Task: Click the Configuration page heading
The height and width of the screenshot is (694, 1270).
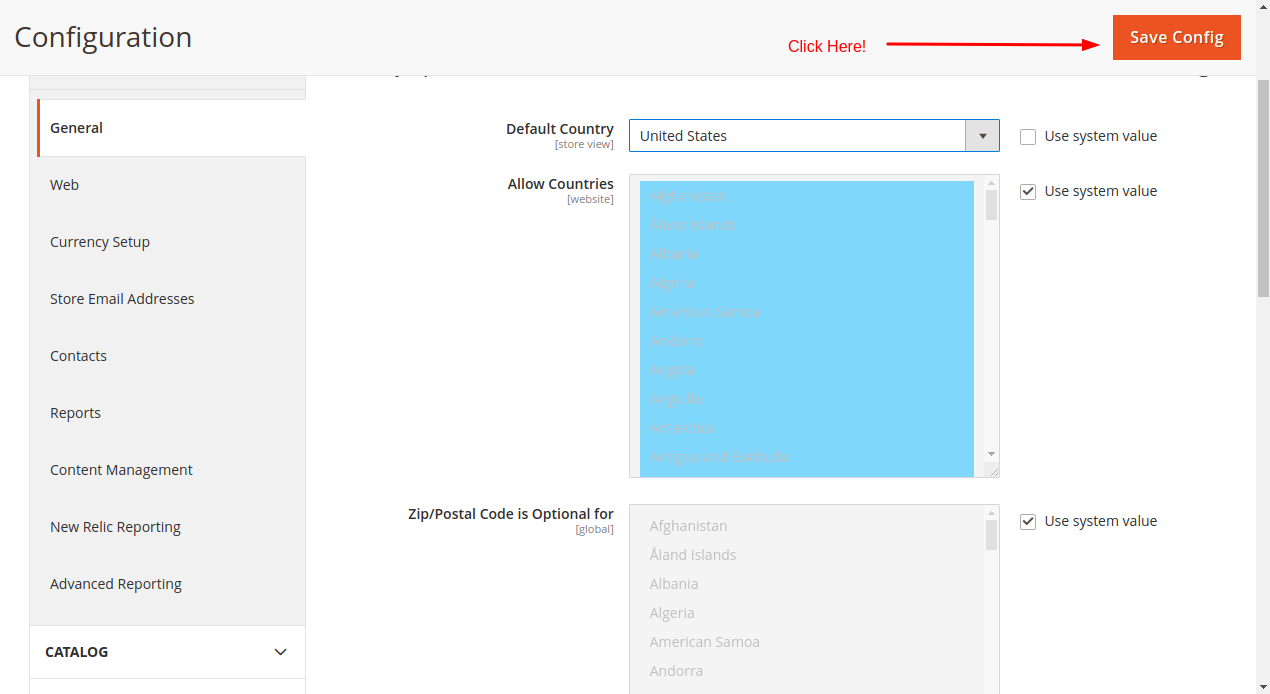Action: click(103, 37)
